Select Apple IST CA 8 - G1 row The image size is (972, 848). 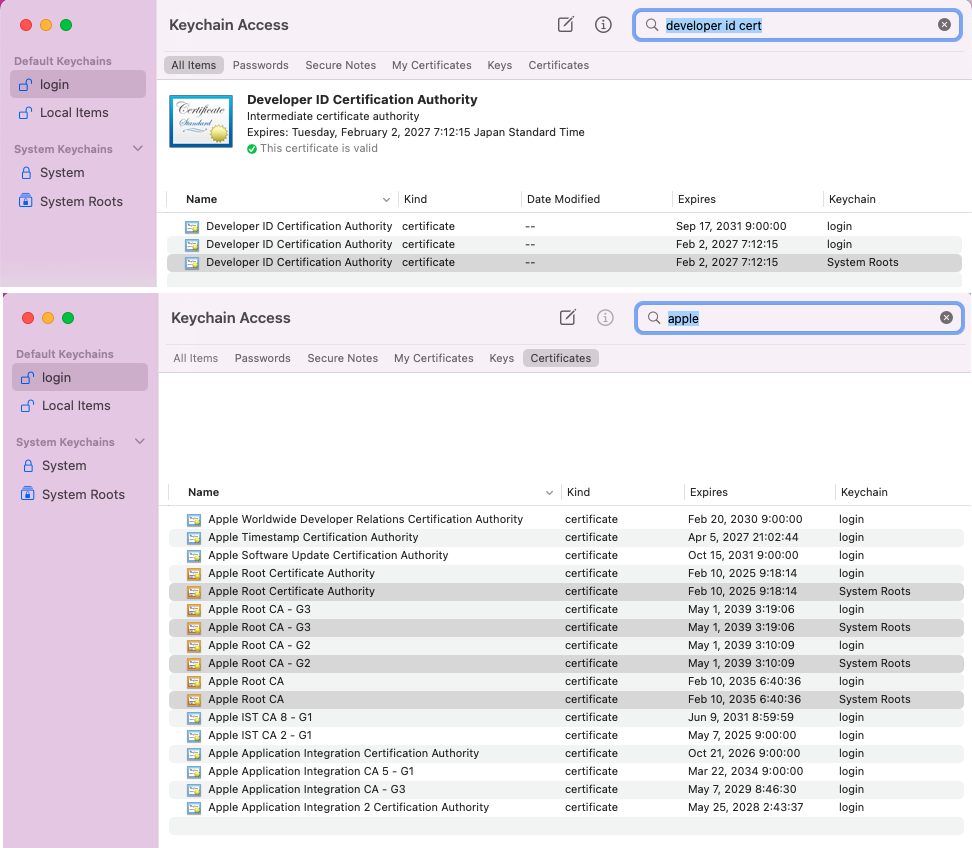[x=566, y=717]
